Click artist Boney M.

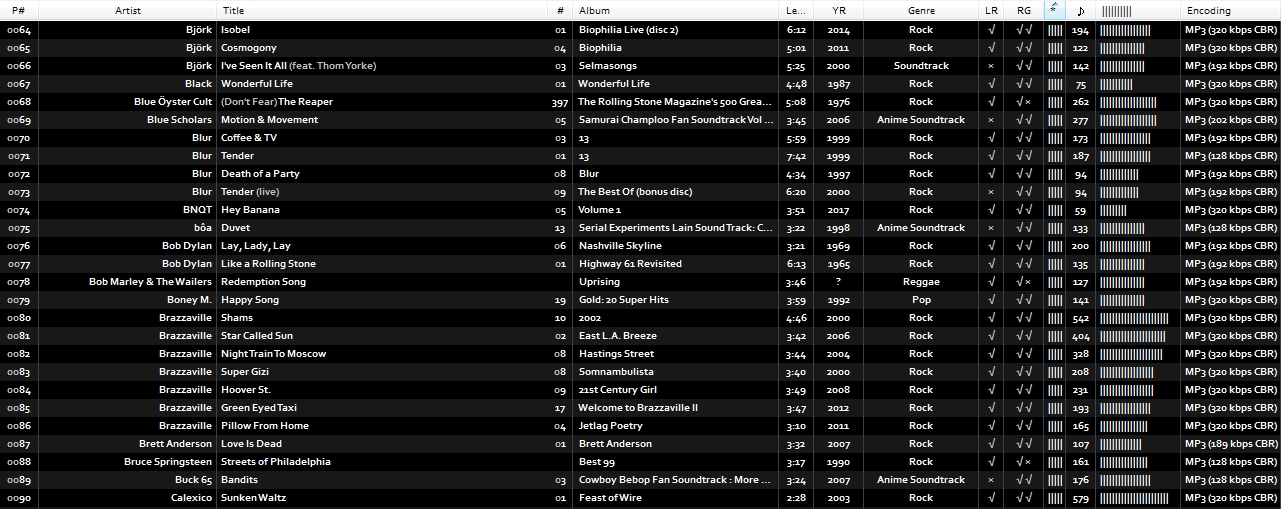coord(190,300)
